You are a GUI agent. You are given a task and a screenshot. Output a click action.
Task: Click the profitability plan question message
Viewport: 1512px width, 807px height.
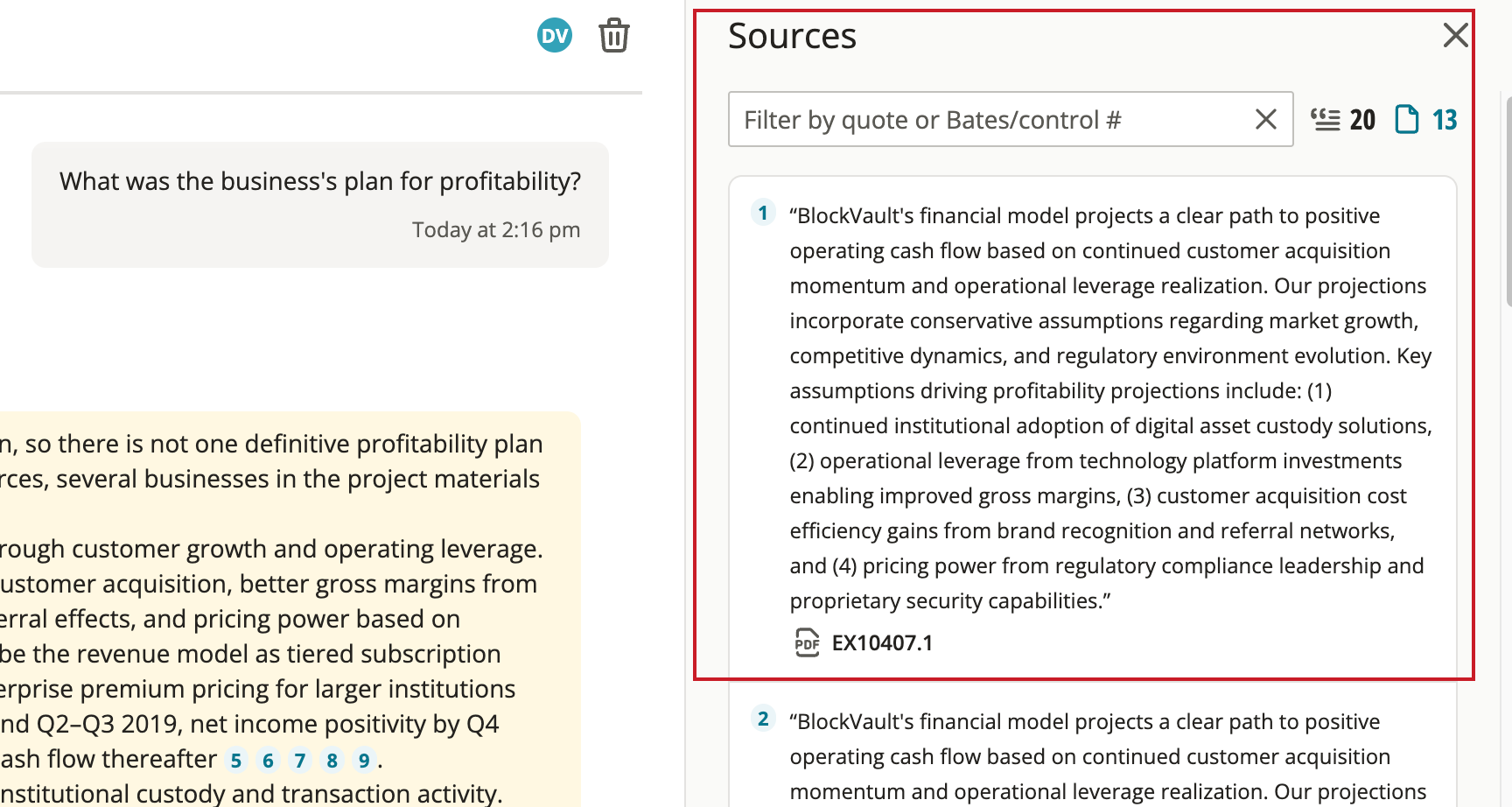(320, 205)
